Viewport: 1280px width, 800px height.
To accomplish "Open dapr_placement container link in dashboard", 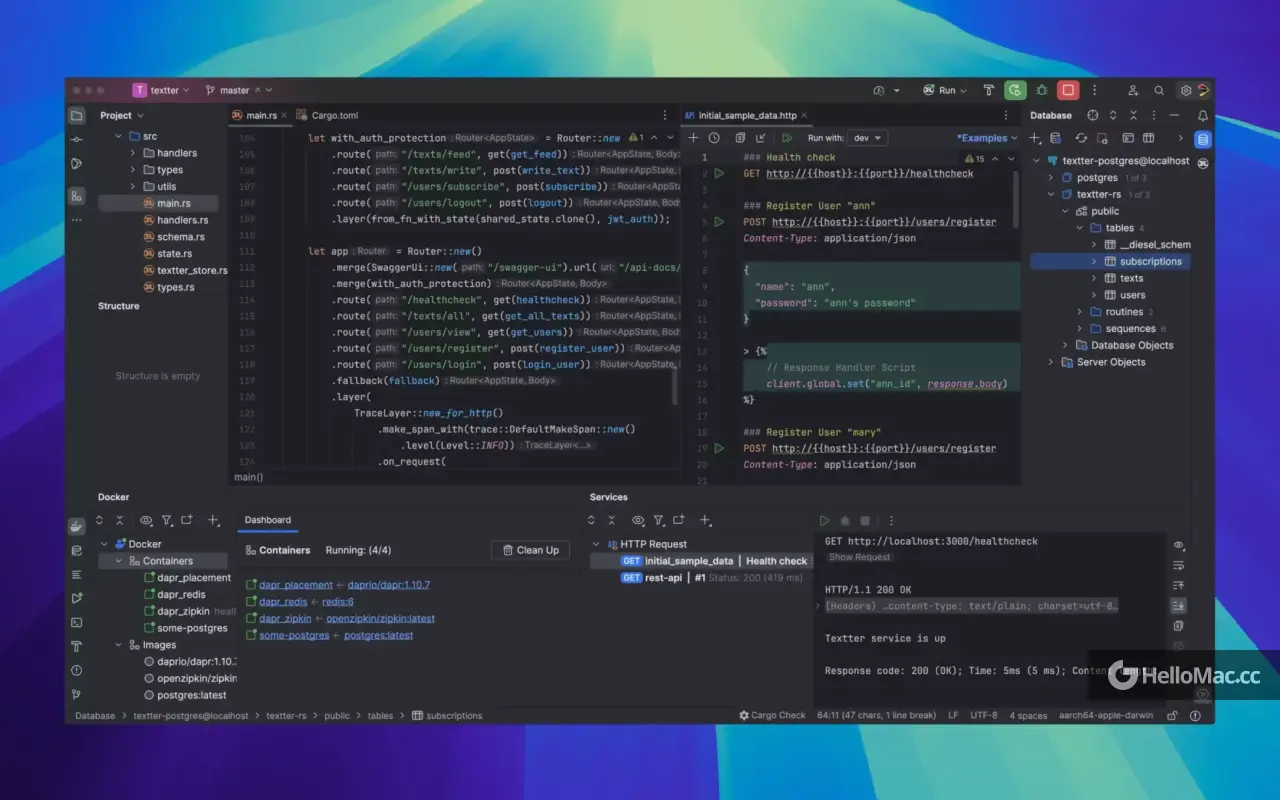I will (x=296, y=585).
